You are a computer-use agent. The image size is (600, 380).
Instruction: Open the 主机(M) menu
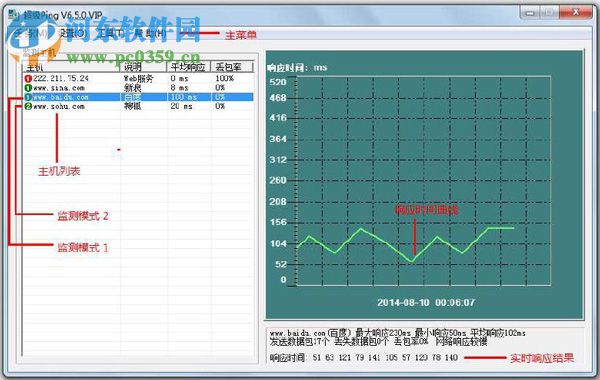[31, 34]
